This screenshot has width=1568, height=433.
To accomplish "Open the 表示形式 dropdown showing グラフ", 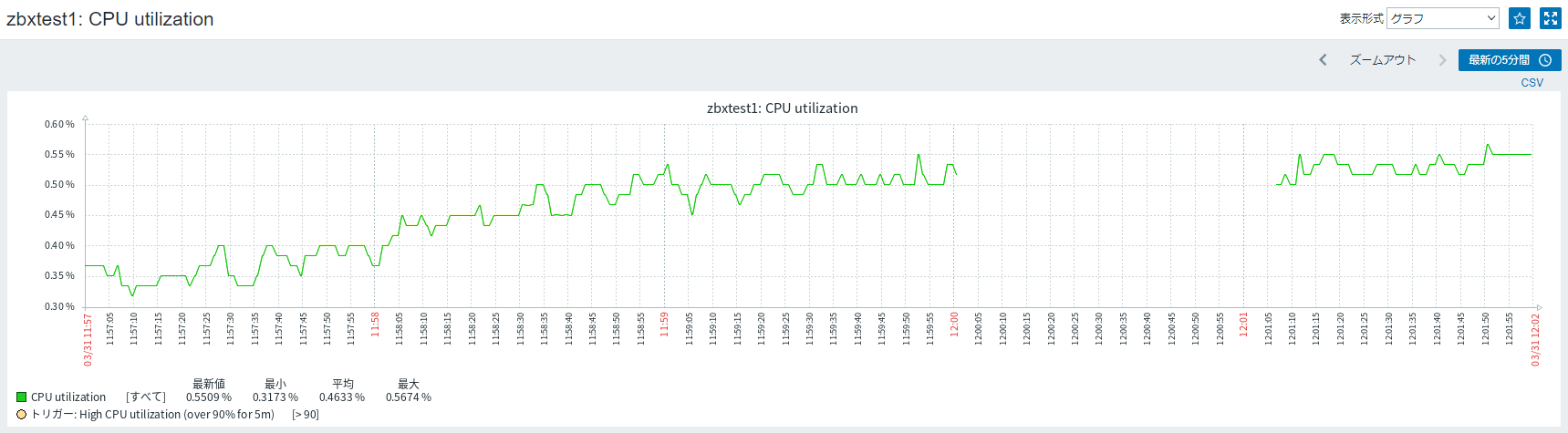I will [x=1442, y=18].
